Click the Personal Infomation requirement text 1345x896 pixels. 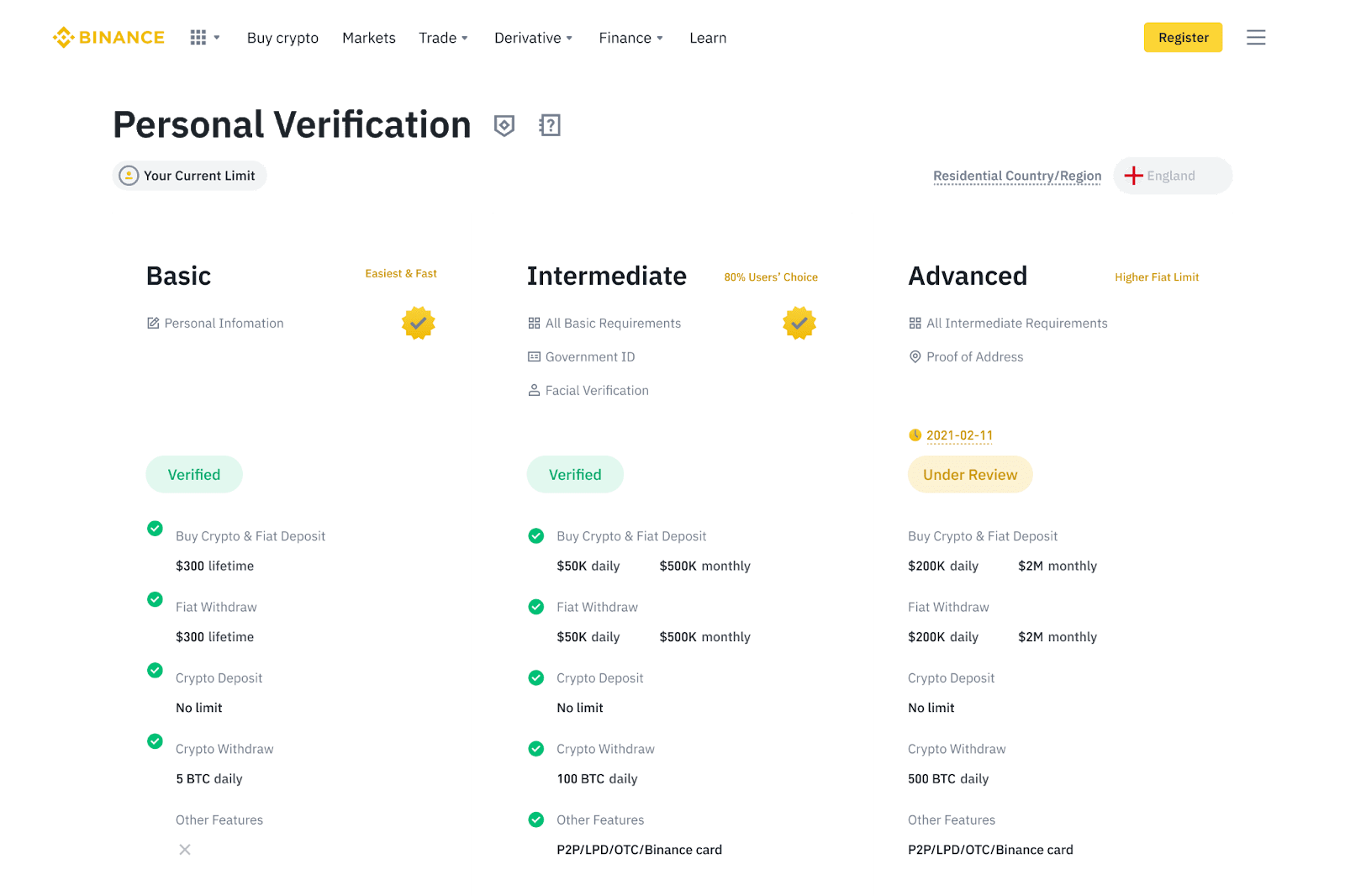click(224, 323)
